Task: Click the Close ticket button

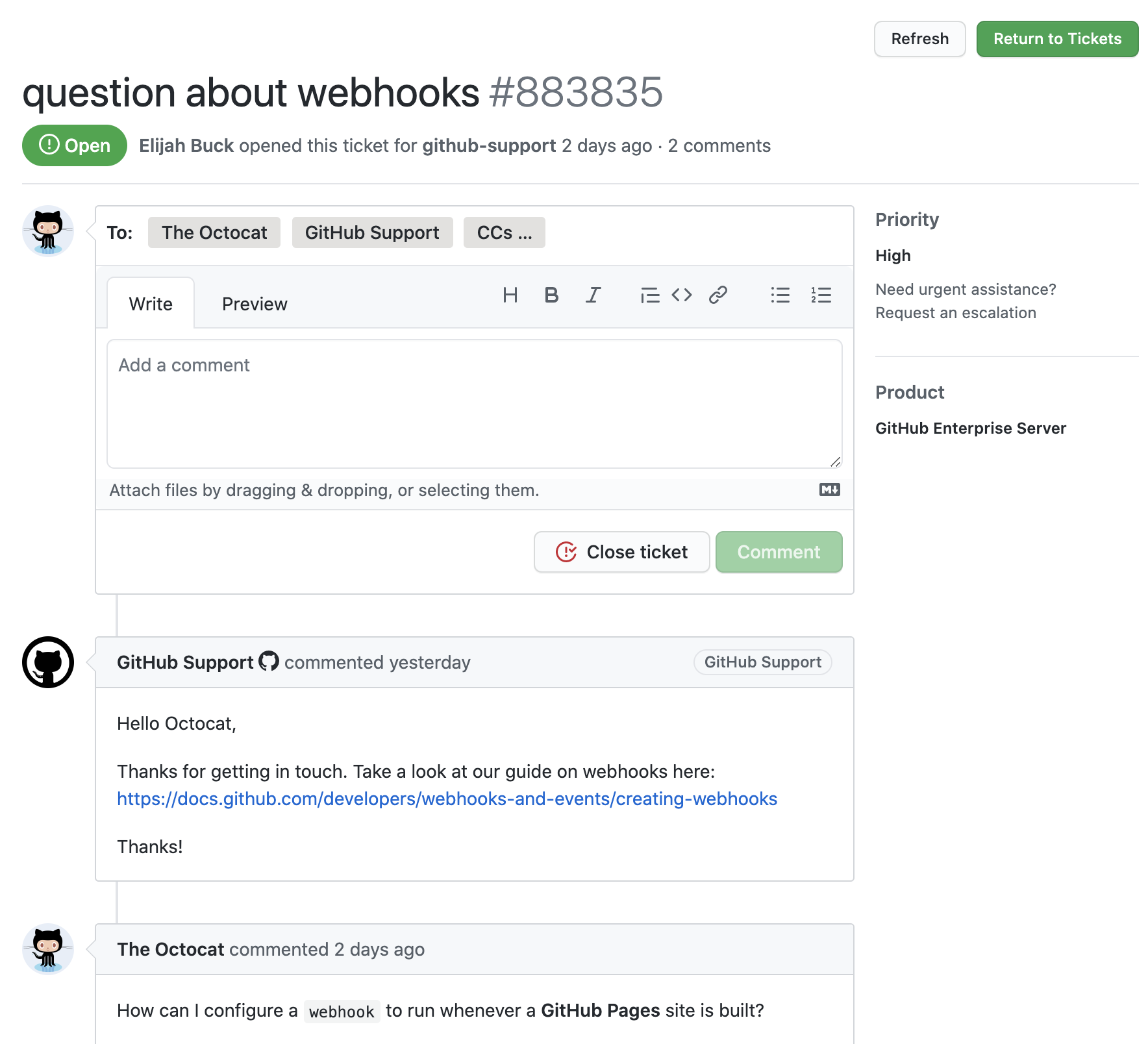Action: pyautogui.click(x=621, y=552)
